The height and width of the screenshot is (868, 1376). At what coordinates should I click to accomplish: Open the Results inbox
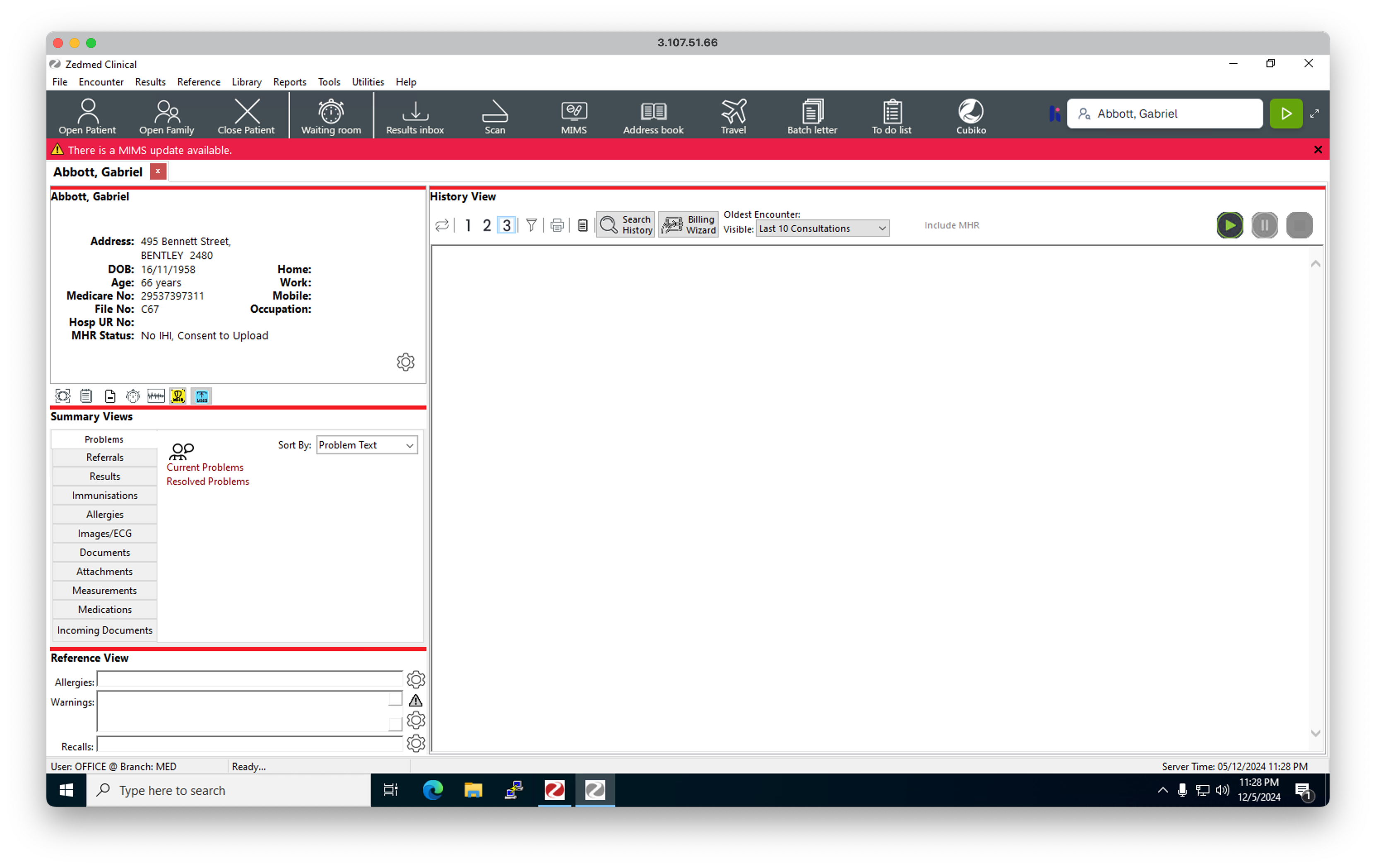416,116
